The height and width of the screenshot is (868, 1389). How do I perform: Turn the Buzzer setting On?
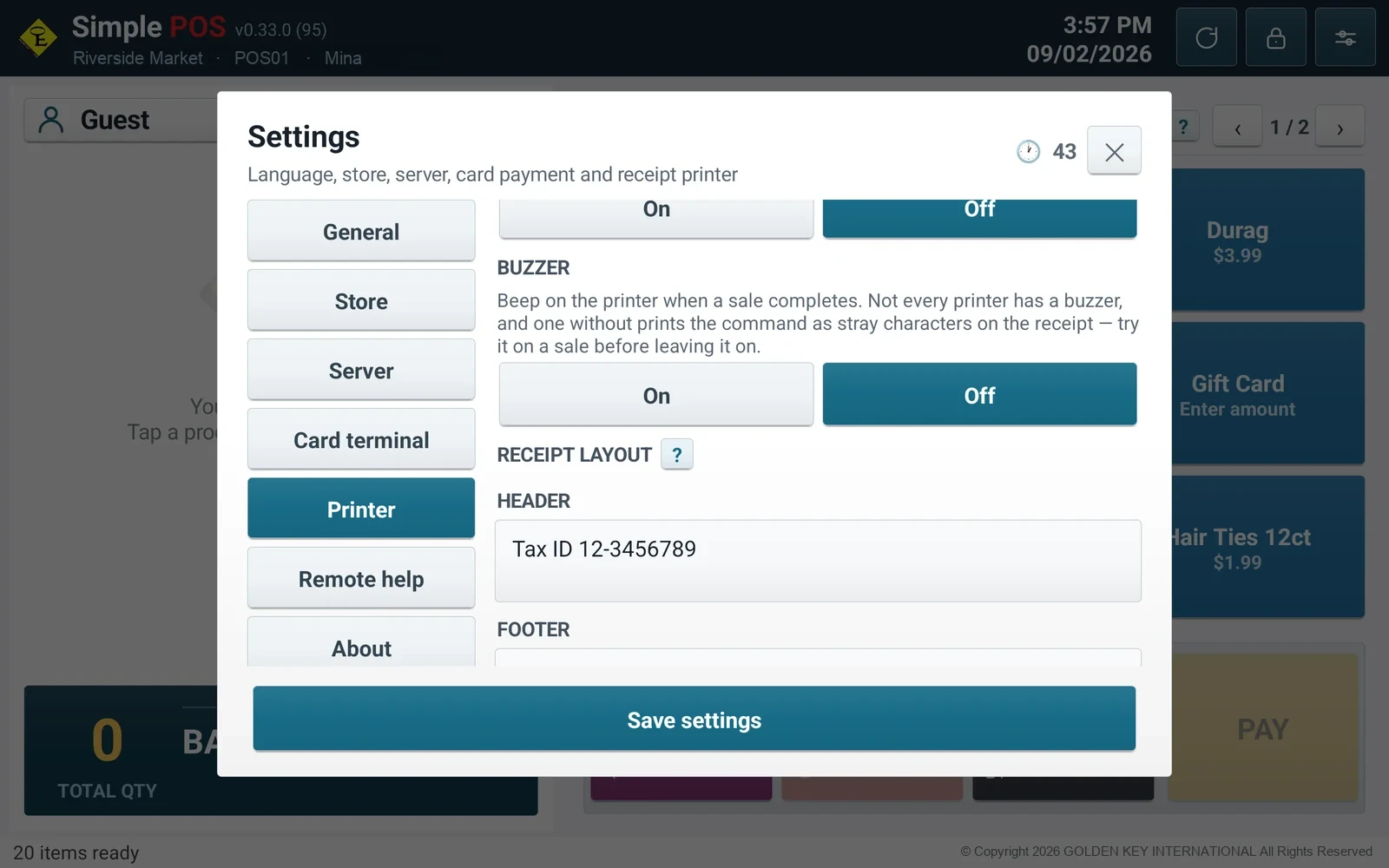(656, 395)
